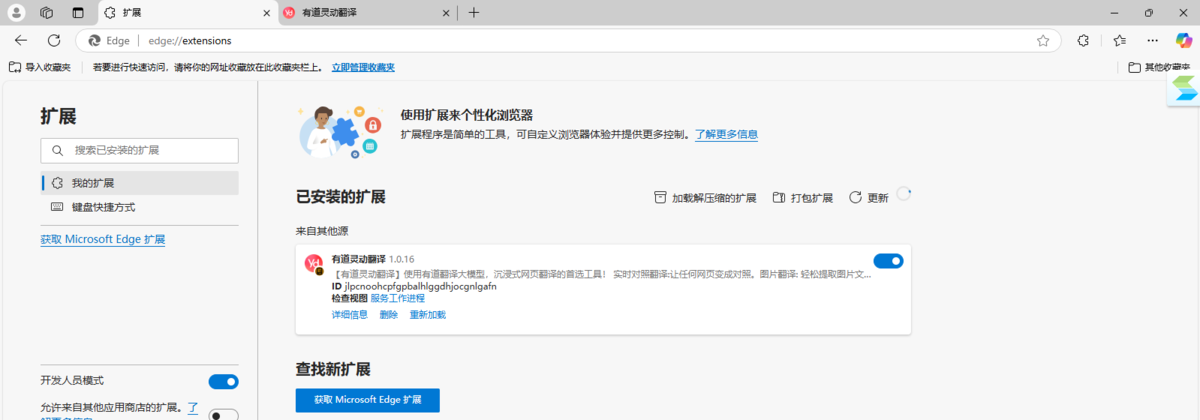Go back with the back arrow

pyautogui.click(x=22, y=41)
